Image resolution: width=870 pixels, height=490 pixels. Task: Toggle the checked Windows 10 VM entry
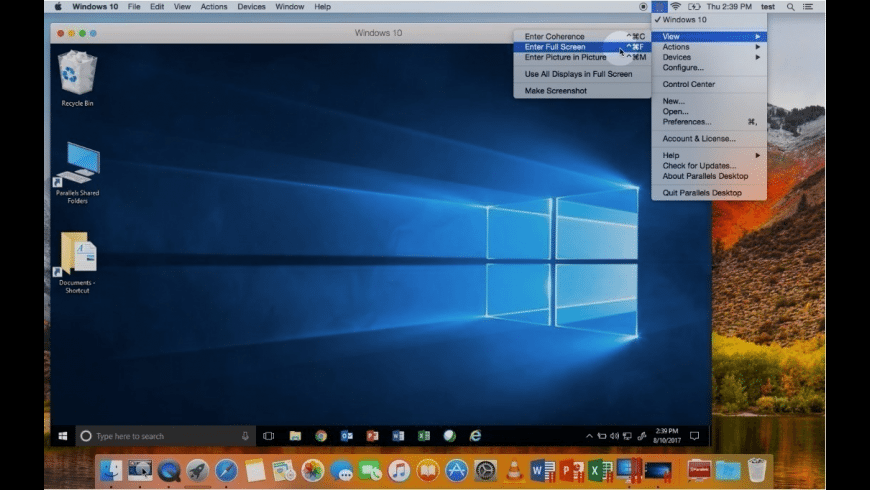(684, 20)
